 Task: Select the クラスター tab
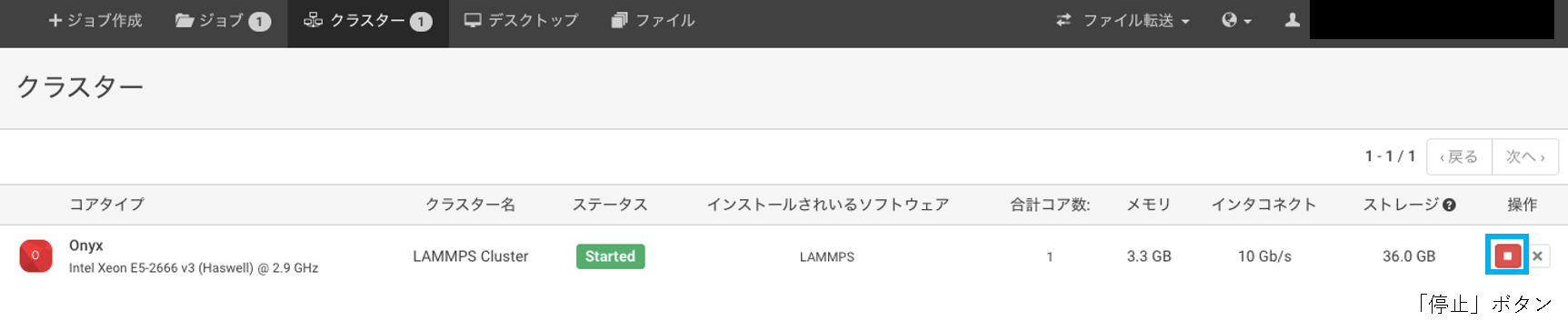point(368,20)
